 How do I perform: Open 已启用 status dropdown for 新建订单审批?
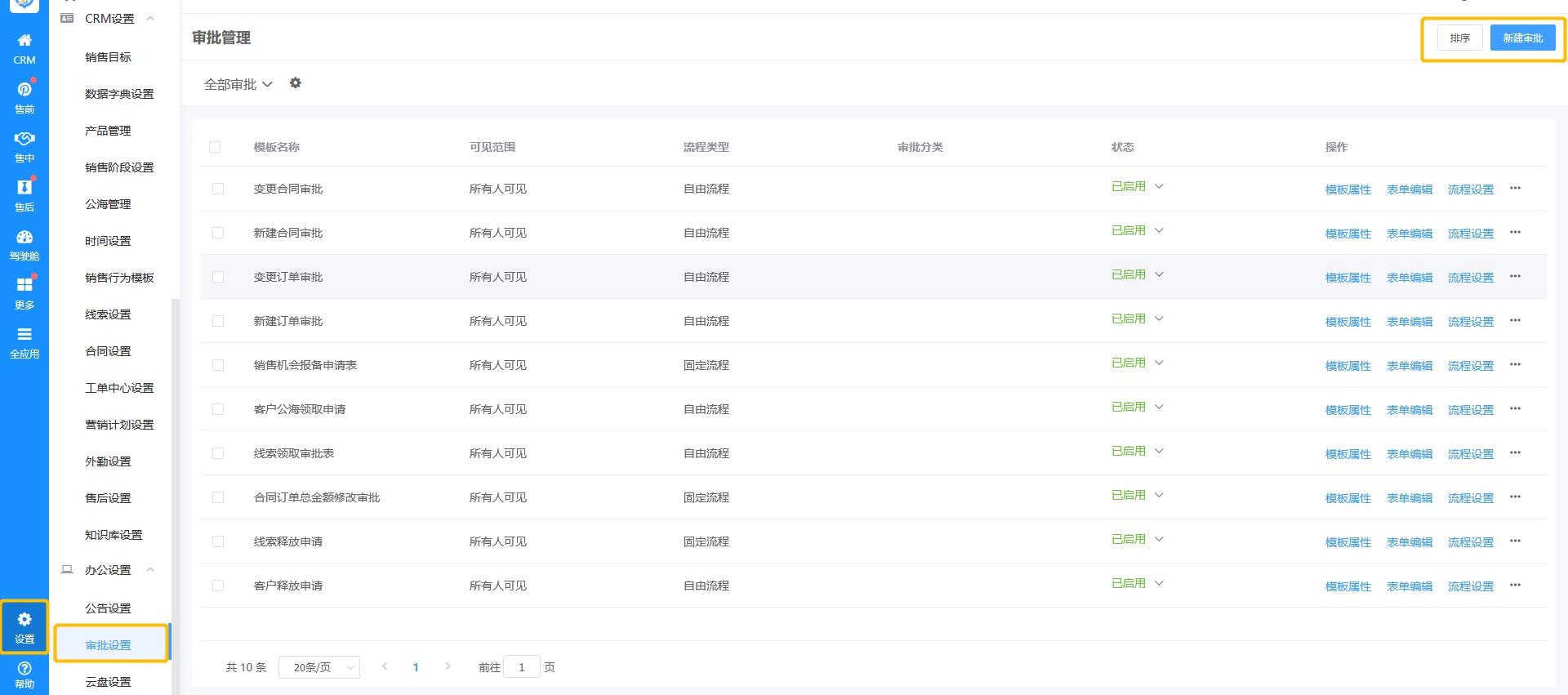click(x=1137, y=319)
